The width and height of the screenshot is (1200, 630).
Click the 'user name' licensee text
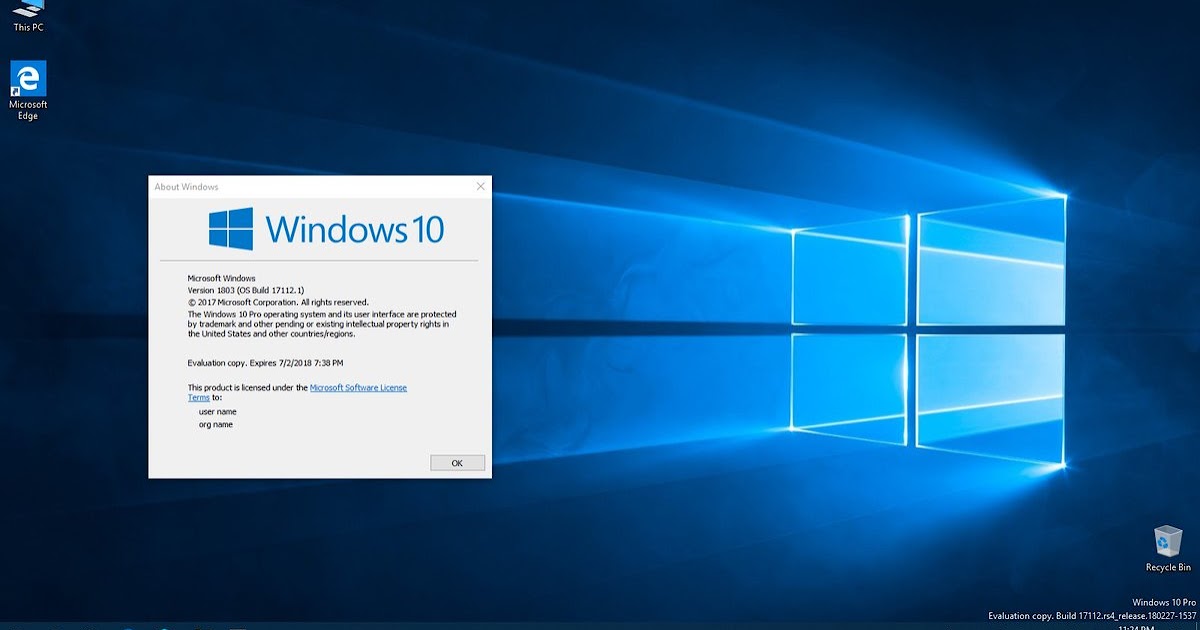pyautogui.click(x=217, y=411)
